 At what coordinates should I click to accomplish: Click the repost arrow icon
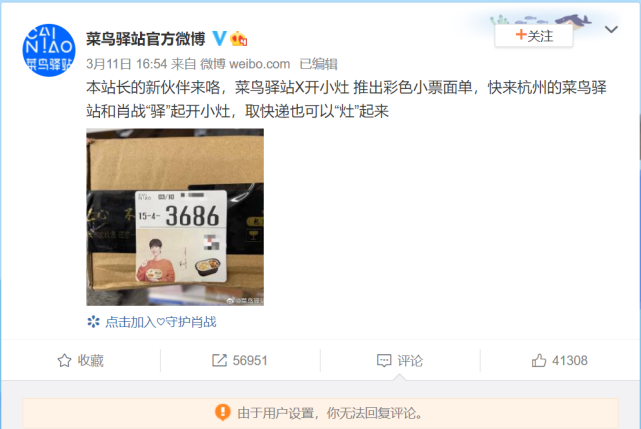tap(220, 360)
